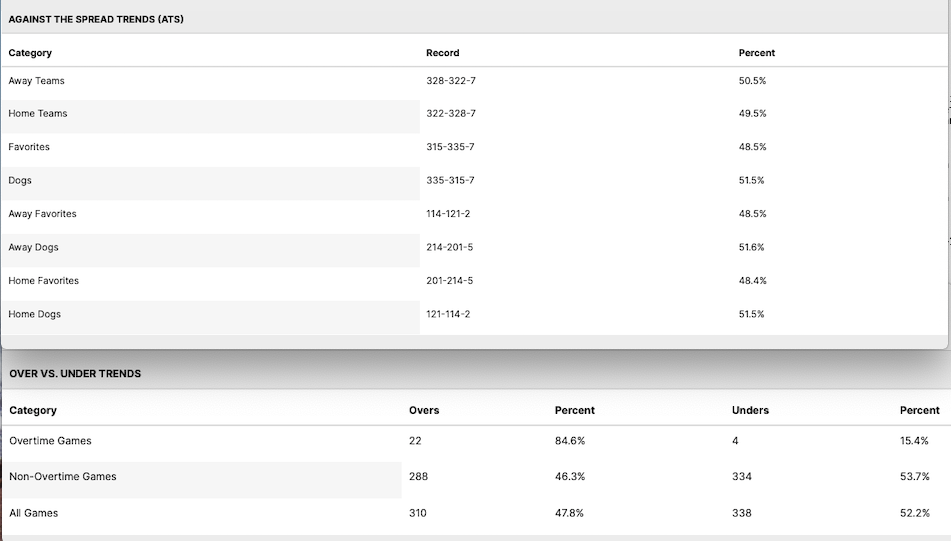The width and height of the screenshot is (951, 541).
Task: Click the Away Teams row label
Action: pos(36,81)
